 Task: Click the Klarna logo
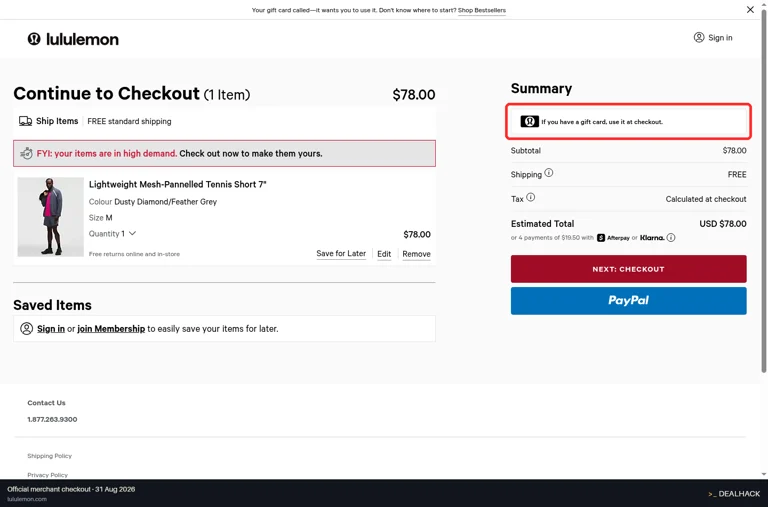tap(652, 238)
